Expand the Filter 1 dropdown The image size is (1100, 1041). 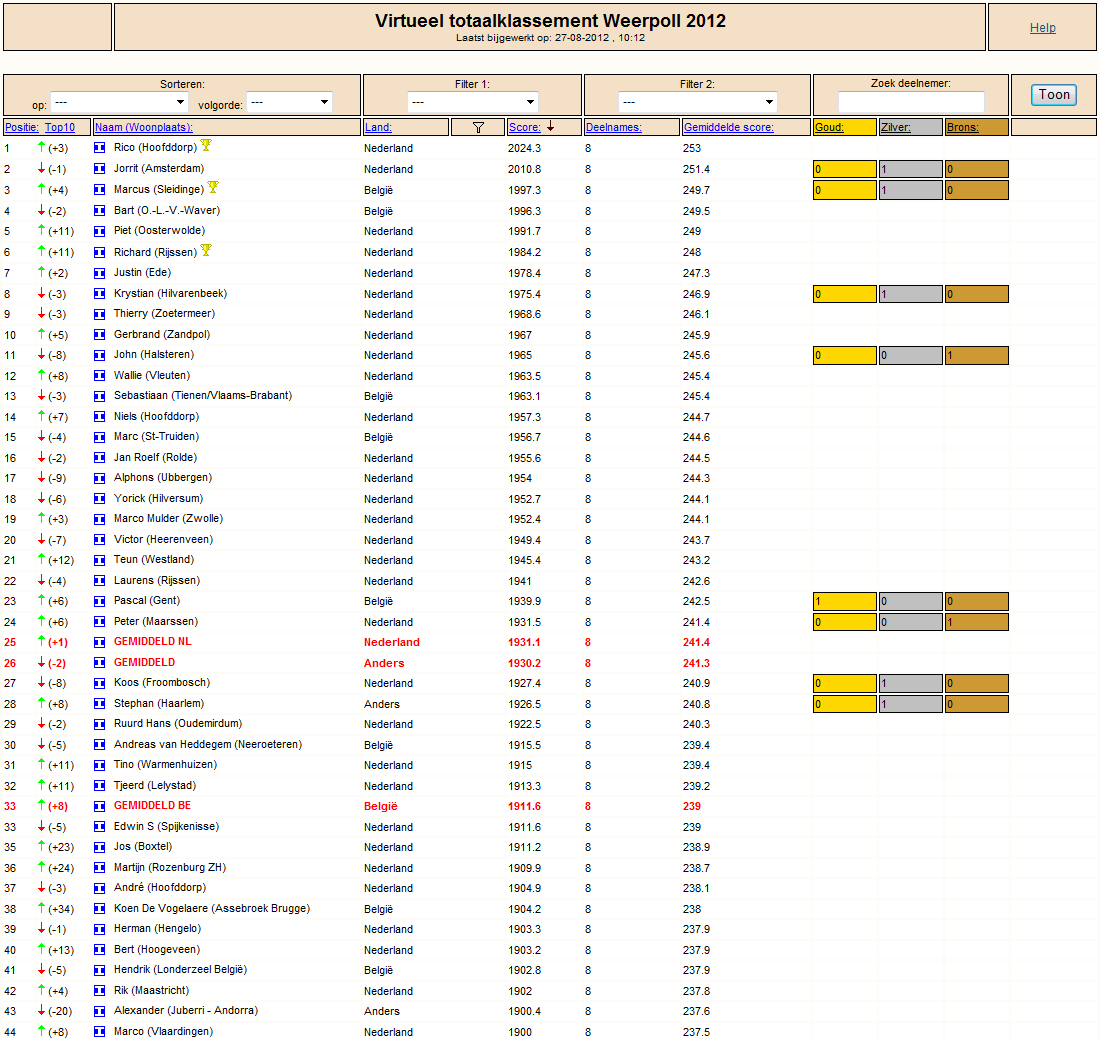(x=473, y=102)
